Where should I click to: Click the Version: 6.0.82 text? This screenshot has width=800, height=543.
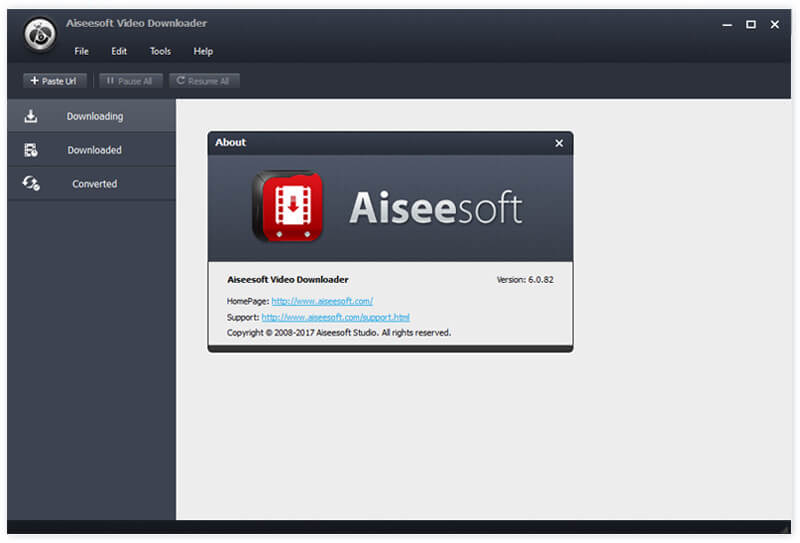click(x=525, y=280)
